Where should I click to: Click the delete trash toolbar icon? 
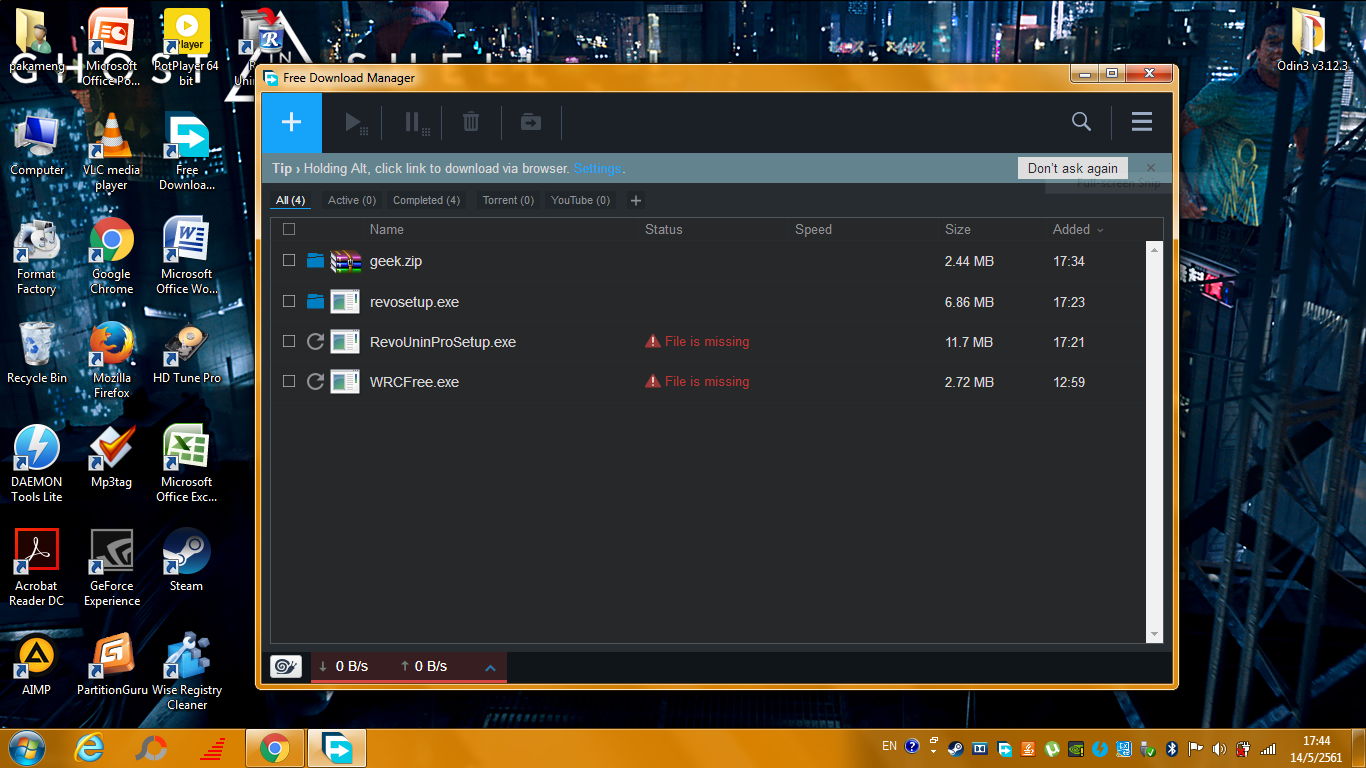click(471, 122)
